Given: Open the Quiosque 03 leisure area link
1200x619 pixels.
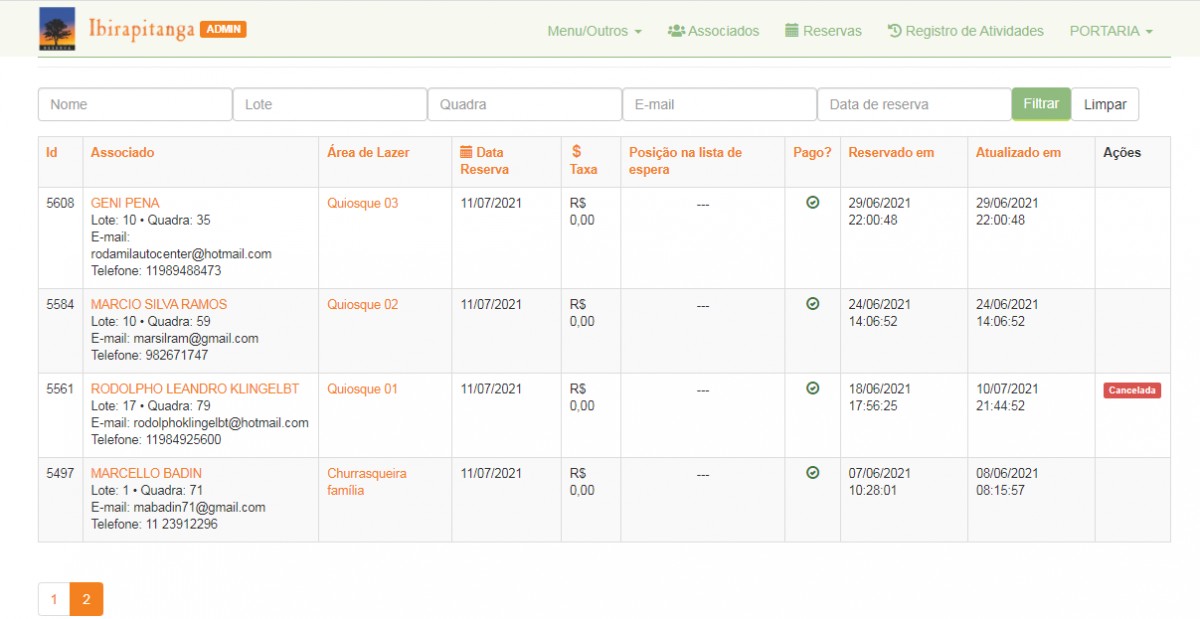Looking at the screenshot, I should 362,203.
